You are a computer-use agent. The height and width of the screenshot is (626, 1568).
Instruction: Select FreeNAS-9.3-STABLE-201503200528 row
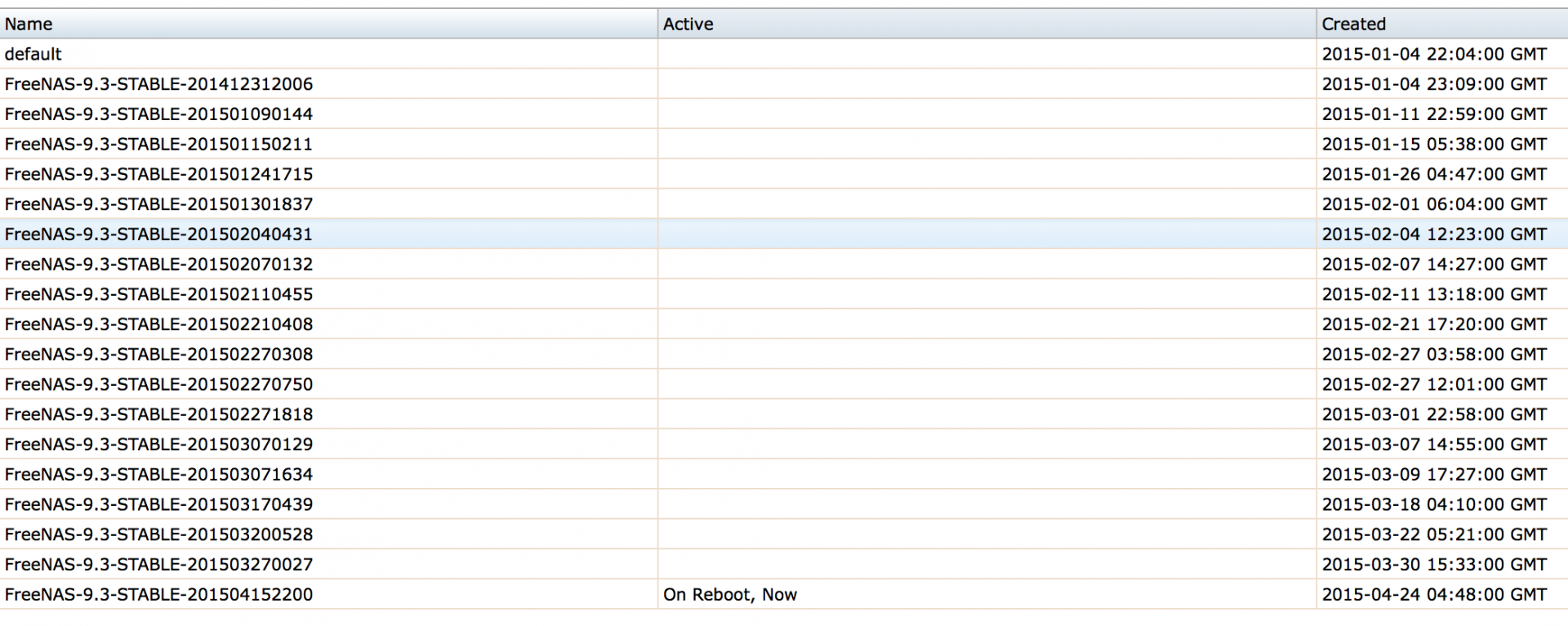784,534
